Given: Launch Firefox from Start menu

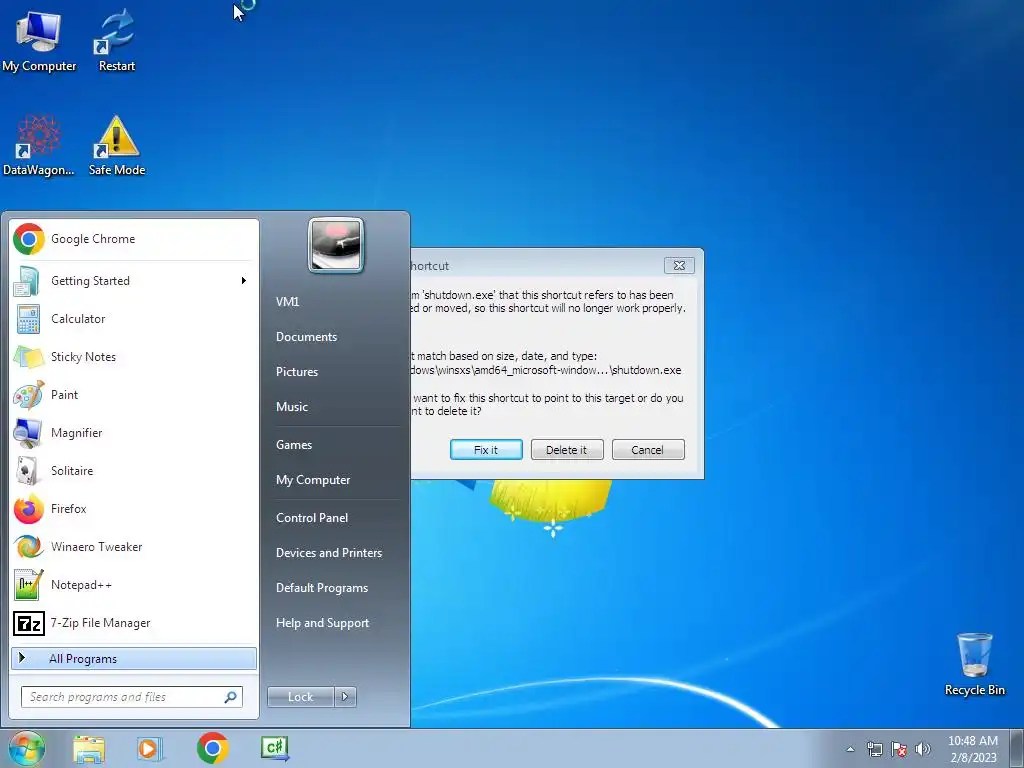Looking at the screenshot, I should click(x=135, y=509).
